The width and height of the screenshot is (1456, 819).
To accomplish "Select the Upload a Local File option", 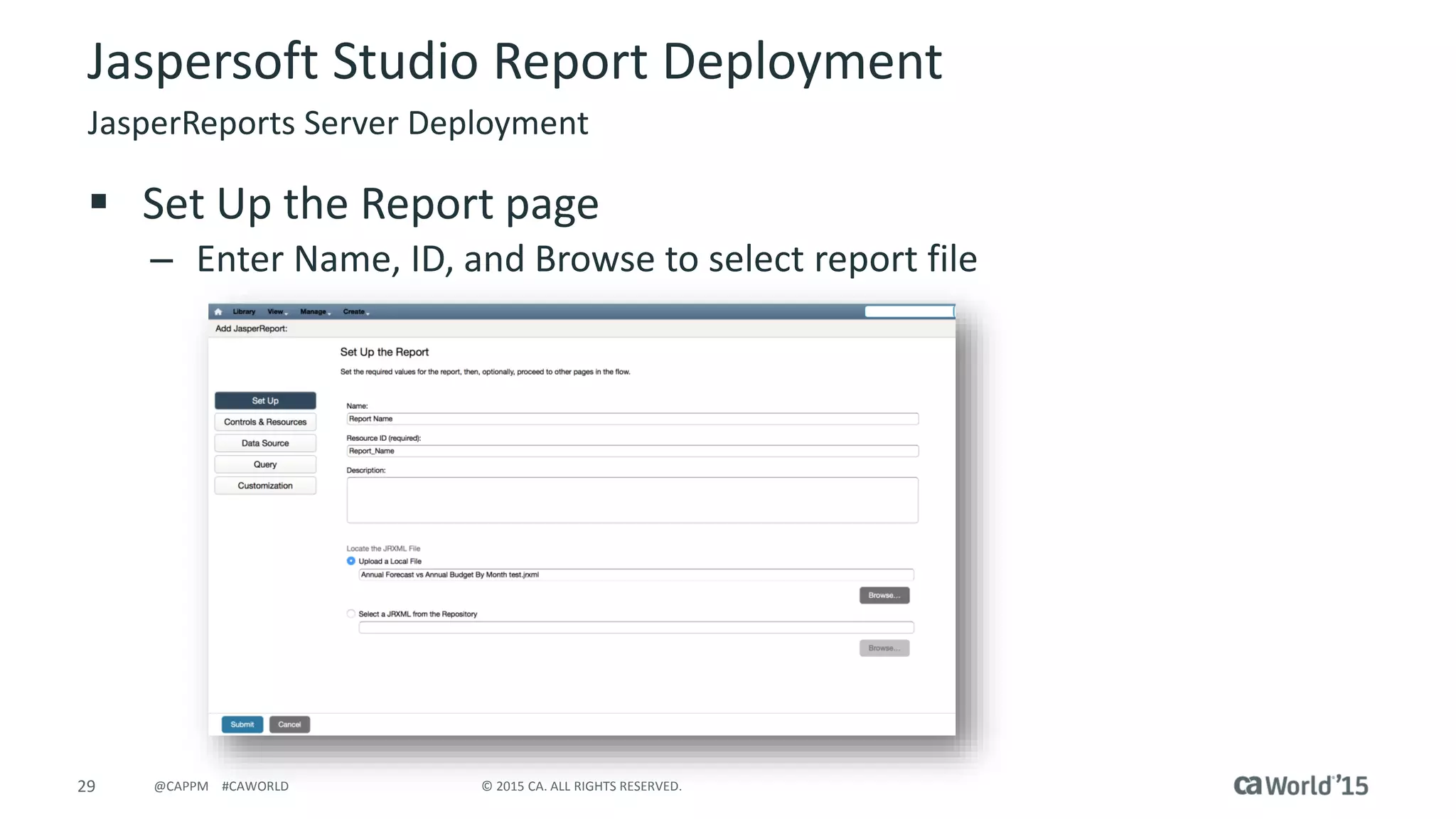I will (351, 561).
